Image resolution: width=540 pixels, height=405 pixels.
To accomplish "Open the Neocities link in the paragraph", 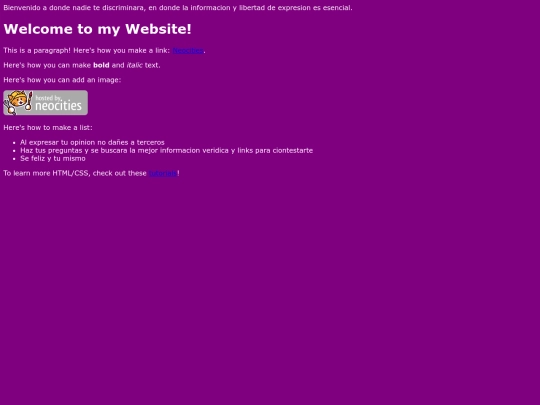I will tap(188, 51).
